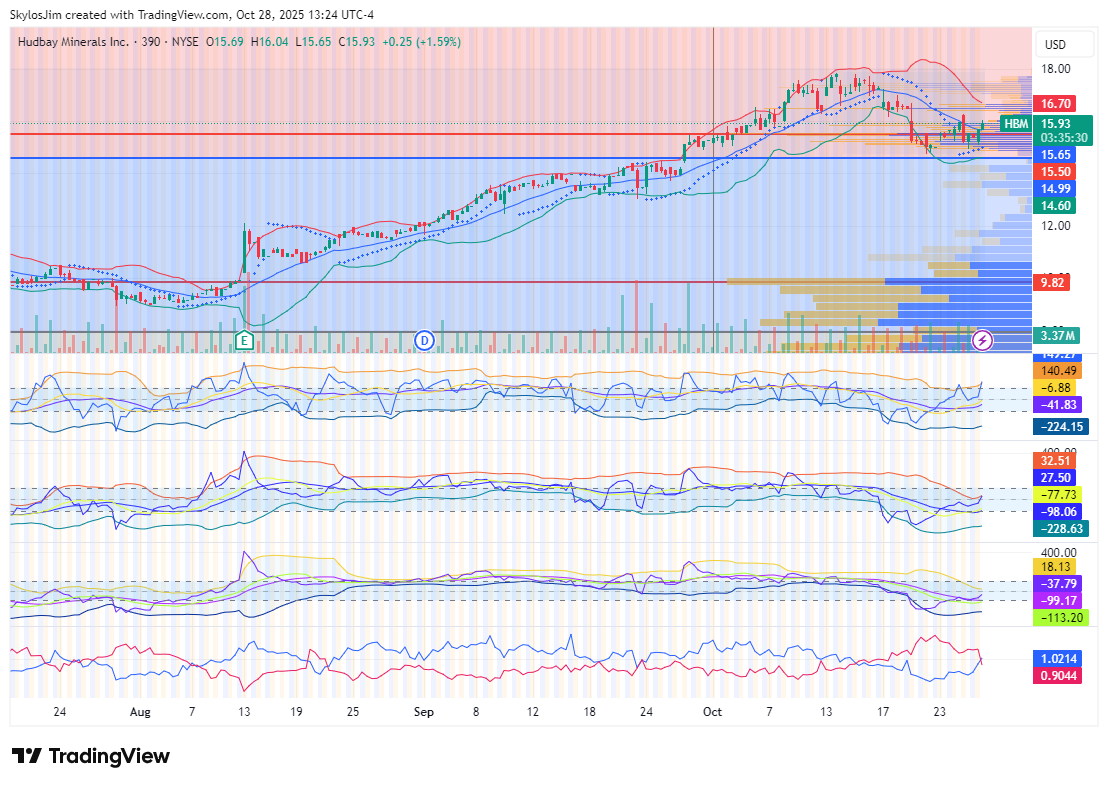
Task: Click the close value C15.93
Action: 356,42
